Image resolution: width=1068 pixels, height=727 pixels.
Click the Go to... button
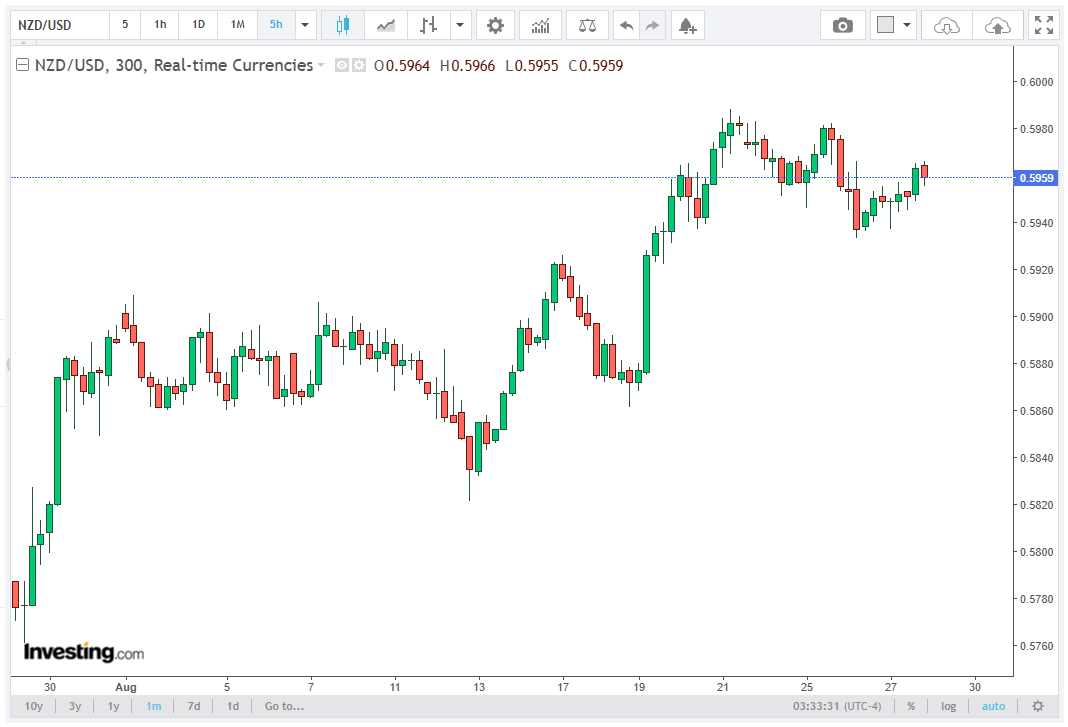pyautogui.click(x=284, y=706)
